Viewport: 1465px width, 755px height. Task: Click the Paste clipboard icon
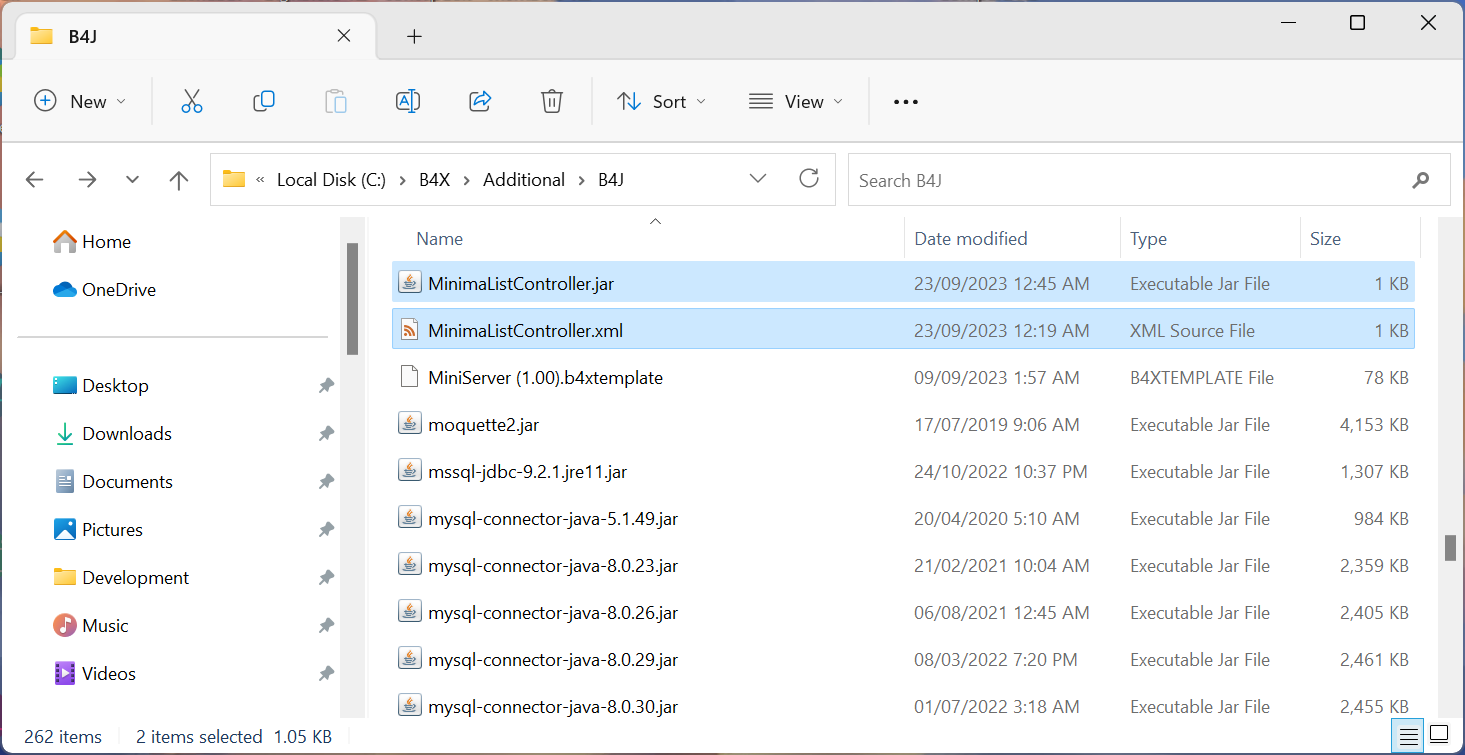(336, 101)
